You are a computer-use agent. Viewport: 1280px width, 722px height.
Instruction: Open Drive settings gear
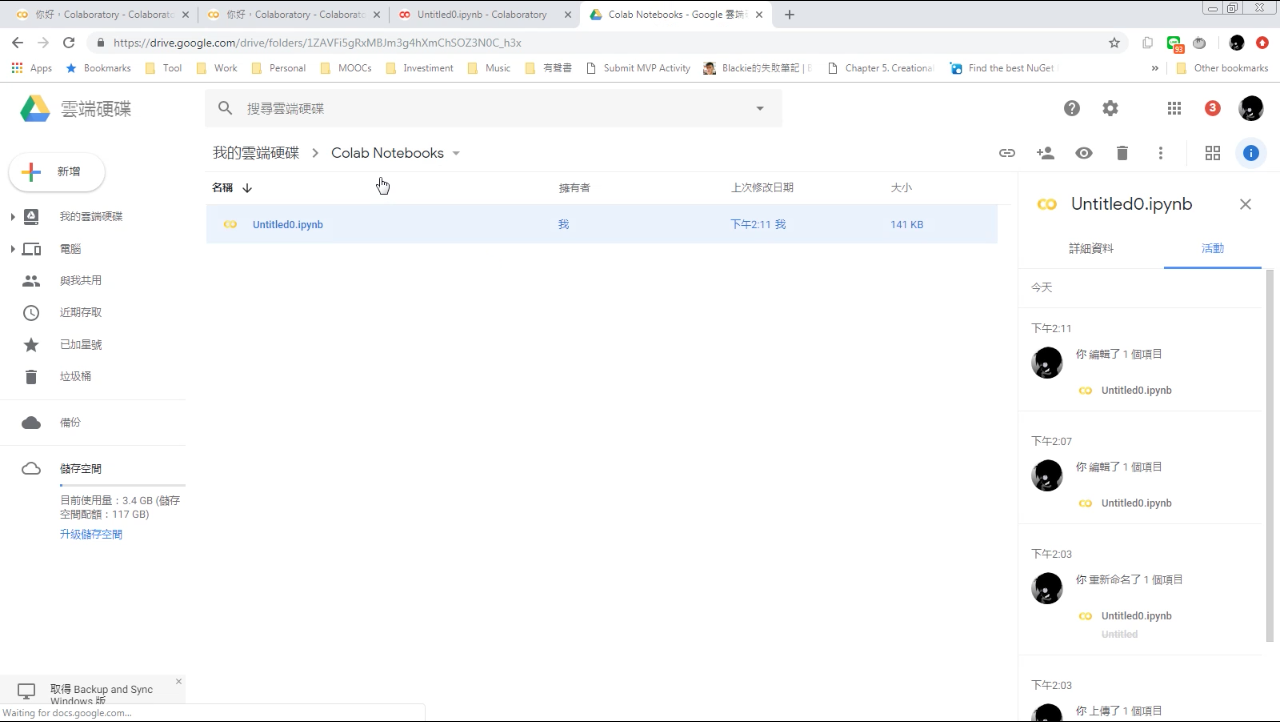coord(1110,108)
